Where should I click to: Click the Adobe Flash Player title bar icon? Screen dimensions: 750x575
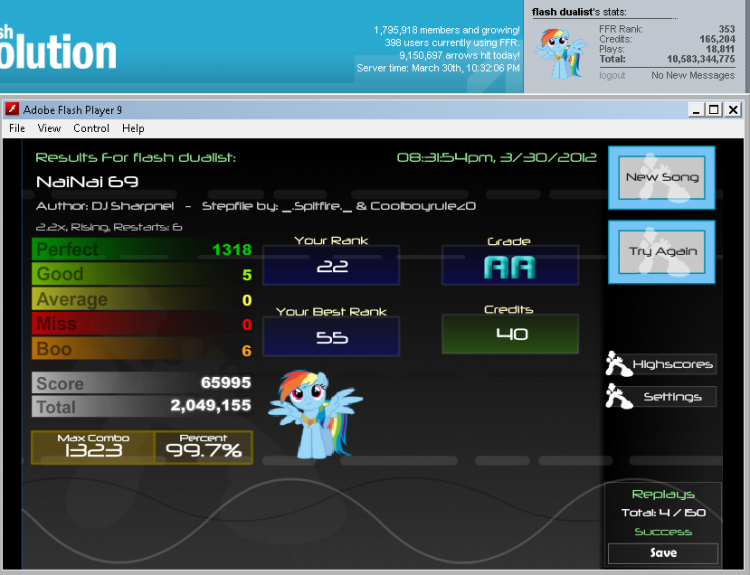pos(12,110)
